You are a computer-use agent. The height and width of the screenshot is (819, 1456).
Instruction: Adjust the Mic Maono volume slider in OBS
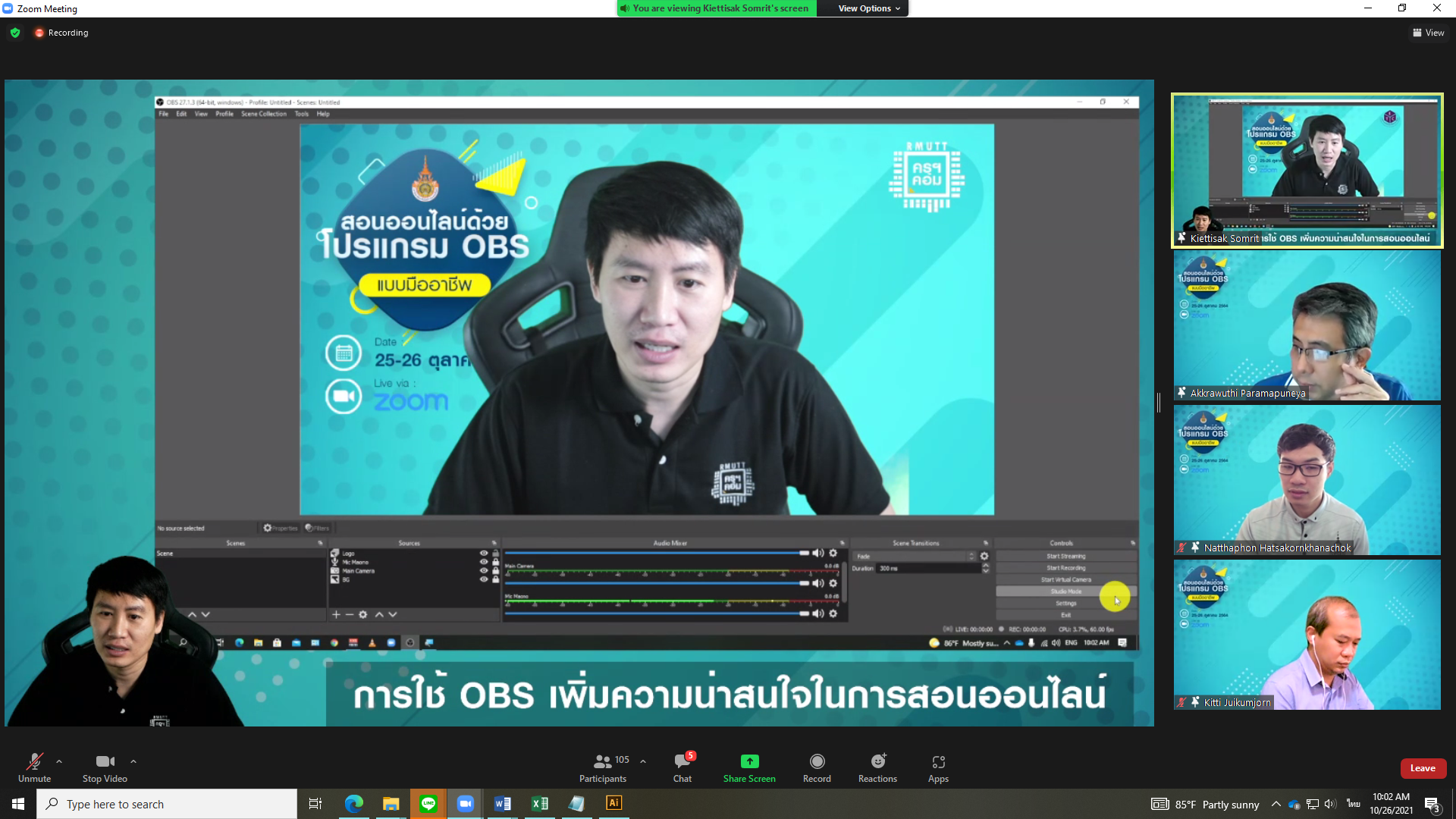point(657,613)
